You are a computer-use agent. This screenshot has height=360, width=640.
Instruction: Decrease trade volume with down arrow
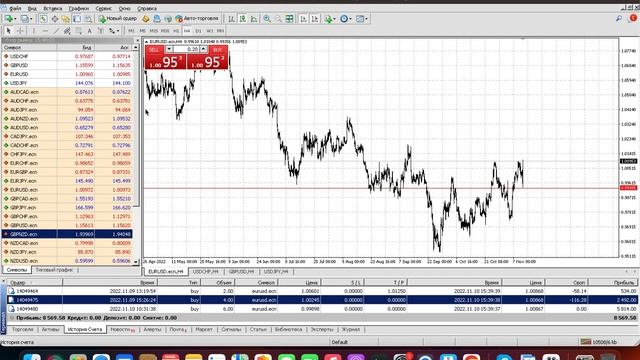pyautogui.click(x=169, y=49)
